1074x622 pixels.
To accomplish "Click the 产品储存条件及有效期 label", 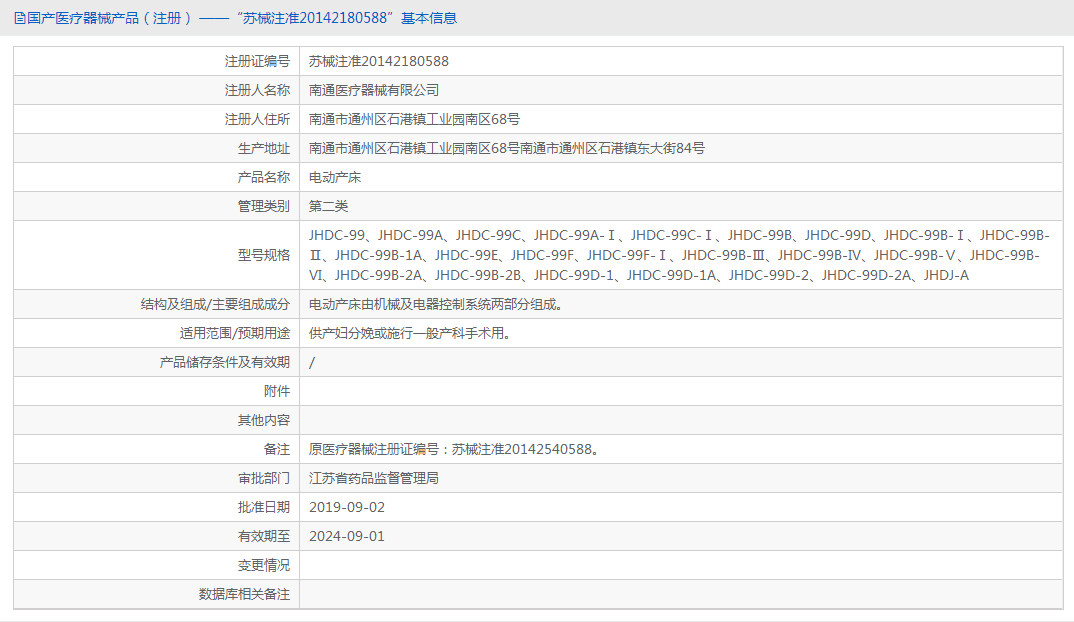I will pos(225,362).
